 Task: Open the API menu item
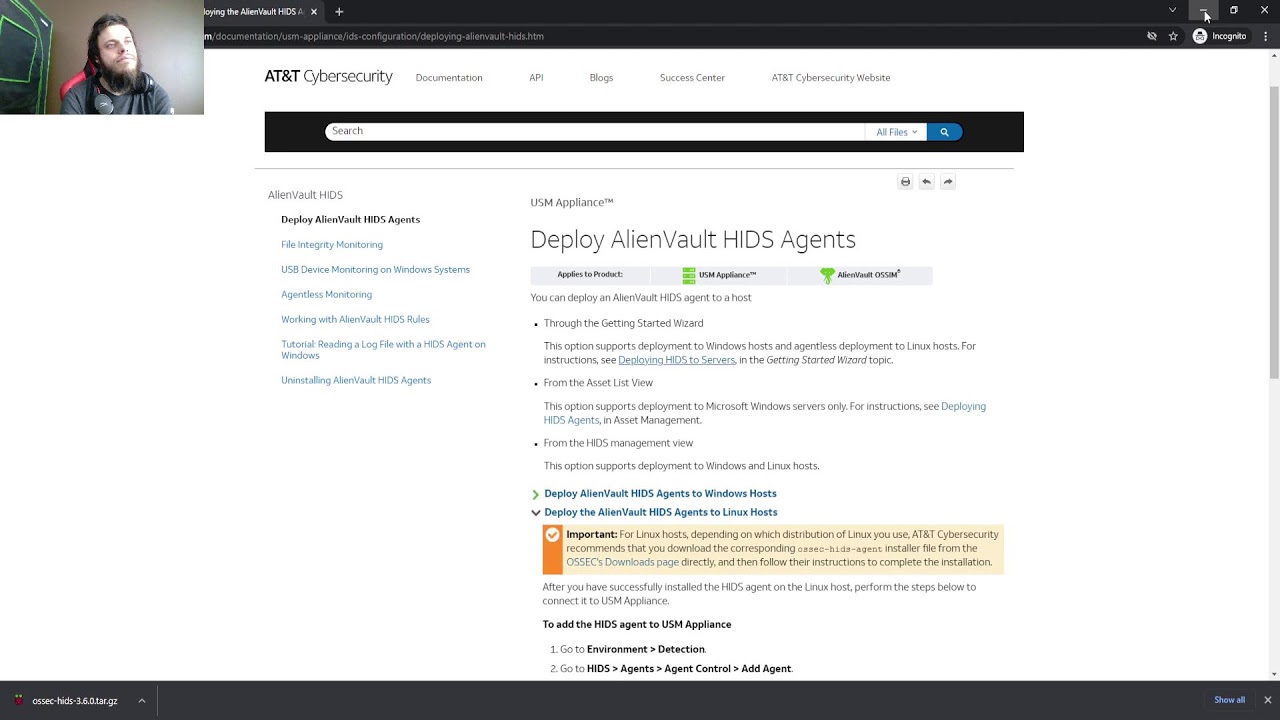point(536,77)
